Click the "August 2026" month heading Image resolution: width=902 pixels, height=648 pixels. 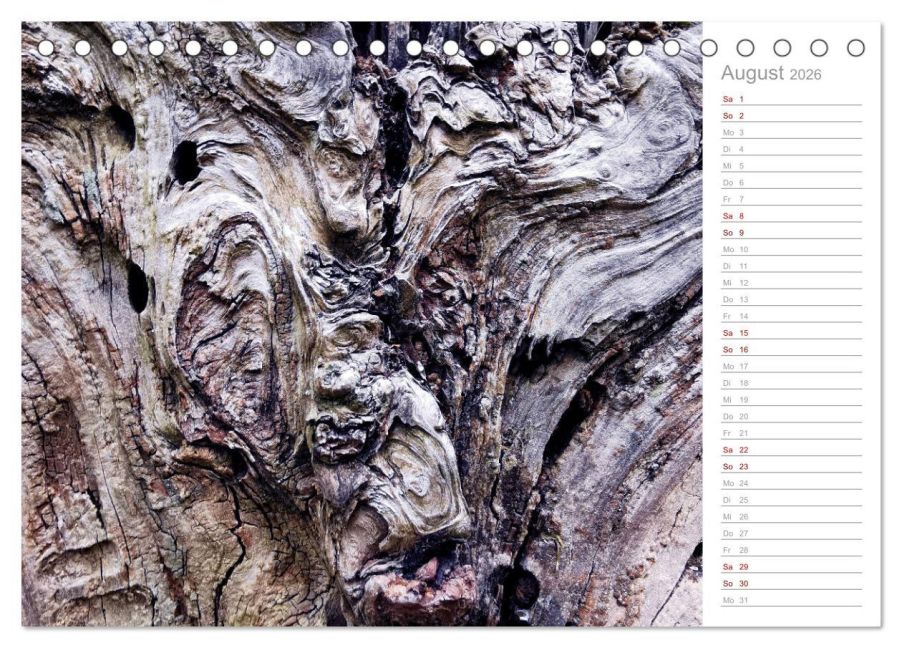point(771,74)
